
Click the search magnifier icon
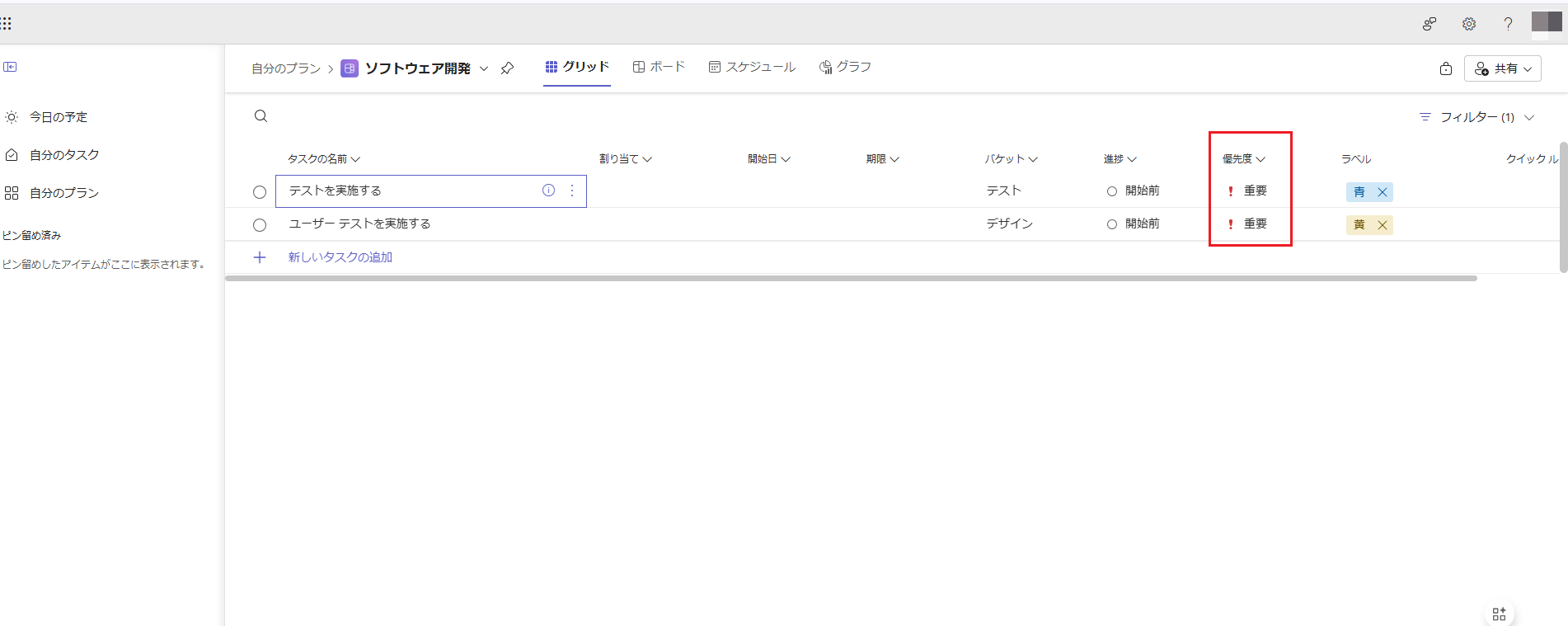(x=261, y=116)
